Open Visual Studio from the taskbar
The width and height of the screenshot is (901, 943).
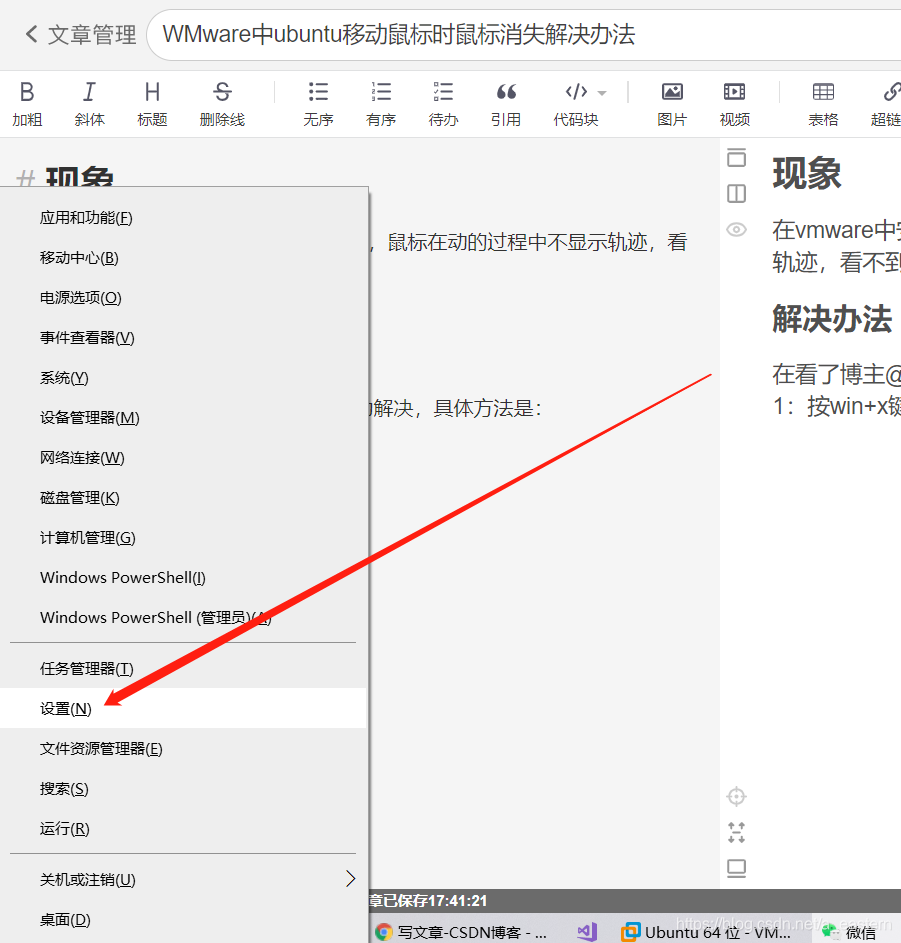tap(587, 932)
